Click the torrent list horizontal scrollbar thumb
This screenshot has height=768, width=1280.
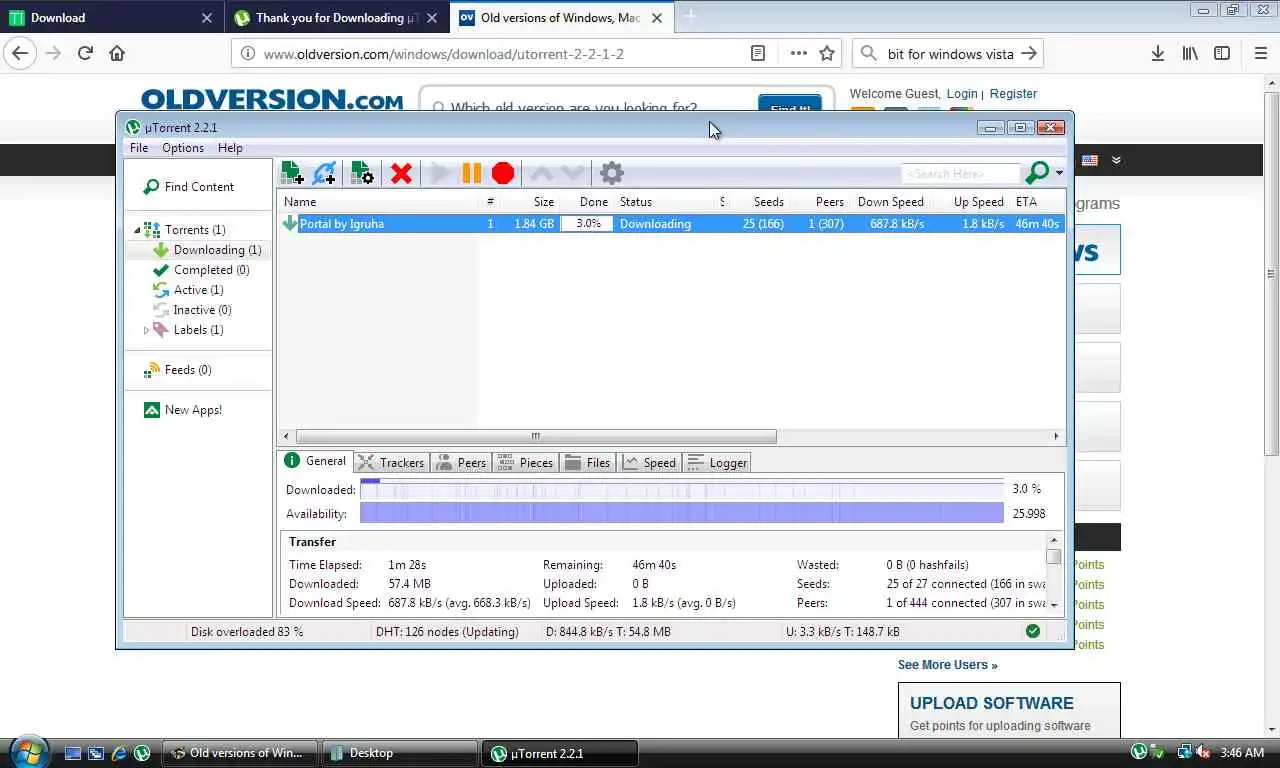click(x=536, y=436)
